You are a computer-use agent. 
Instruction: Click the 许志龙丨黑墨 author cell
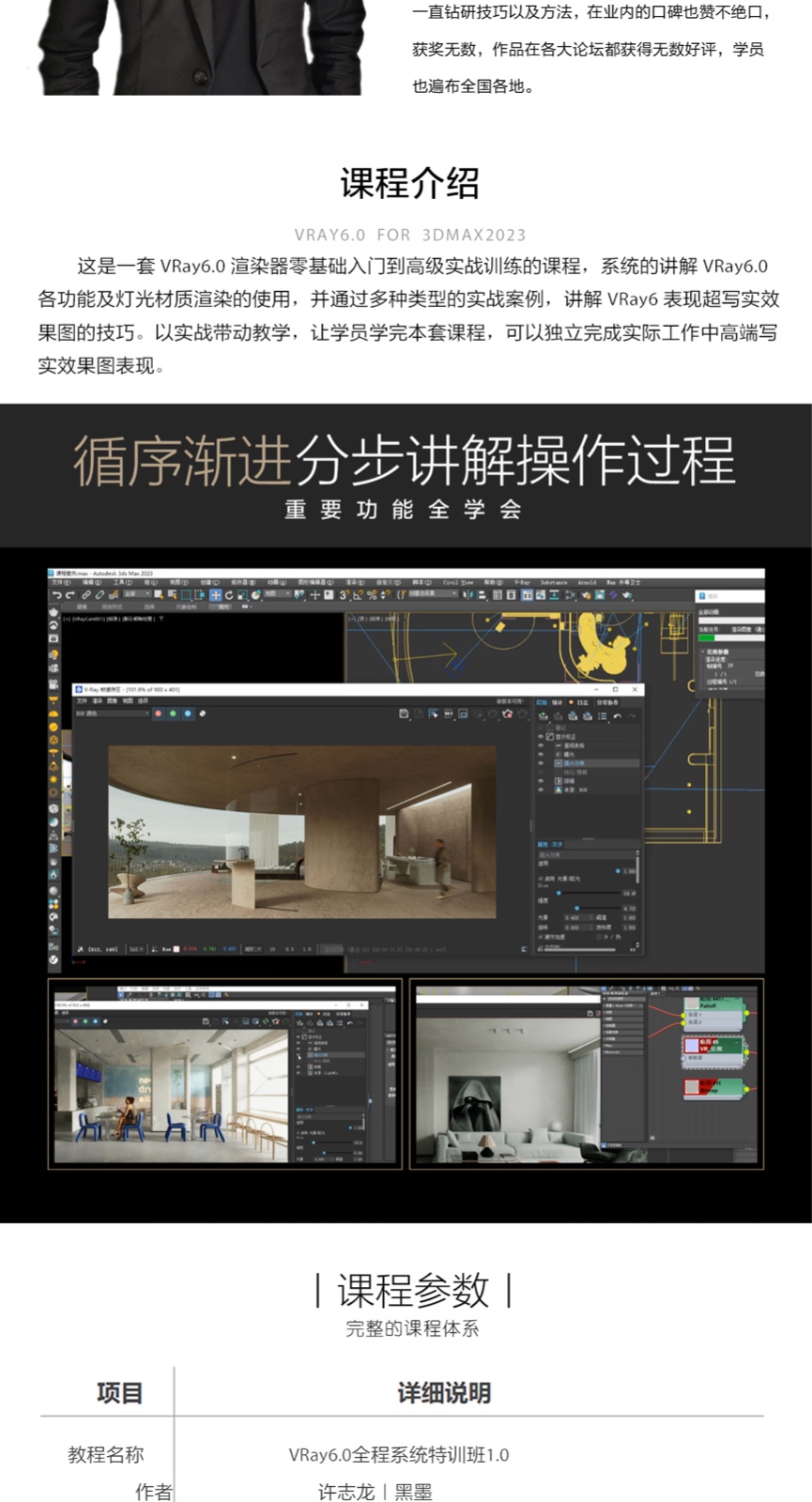375,1492
